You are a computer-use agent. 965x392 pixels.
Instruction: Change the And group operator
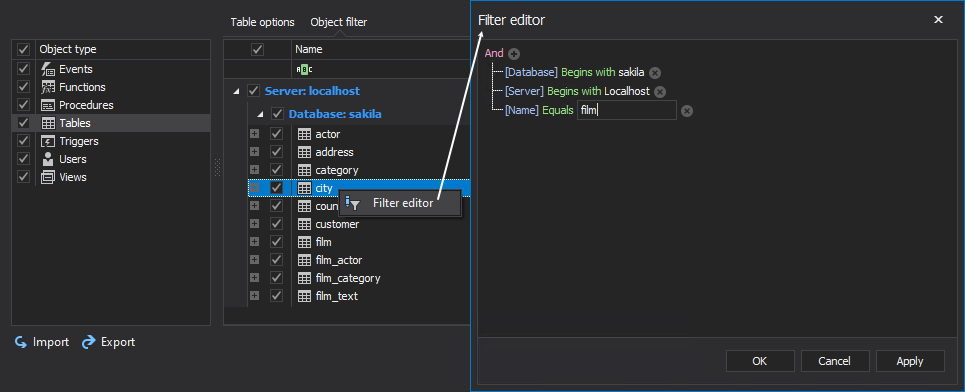click(494, 54)
